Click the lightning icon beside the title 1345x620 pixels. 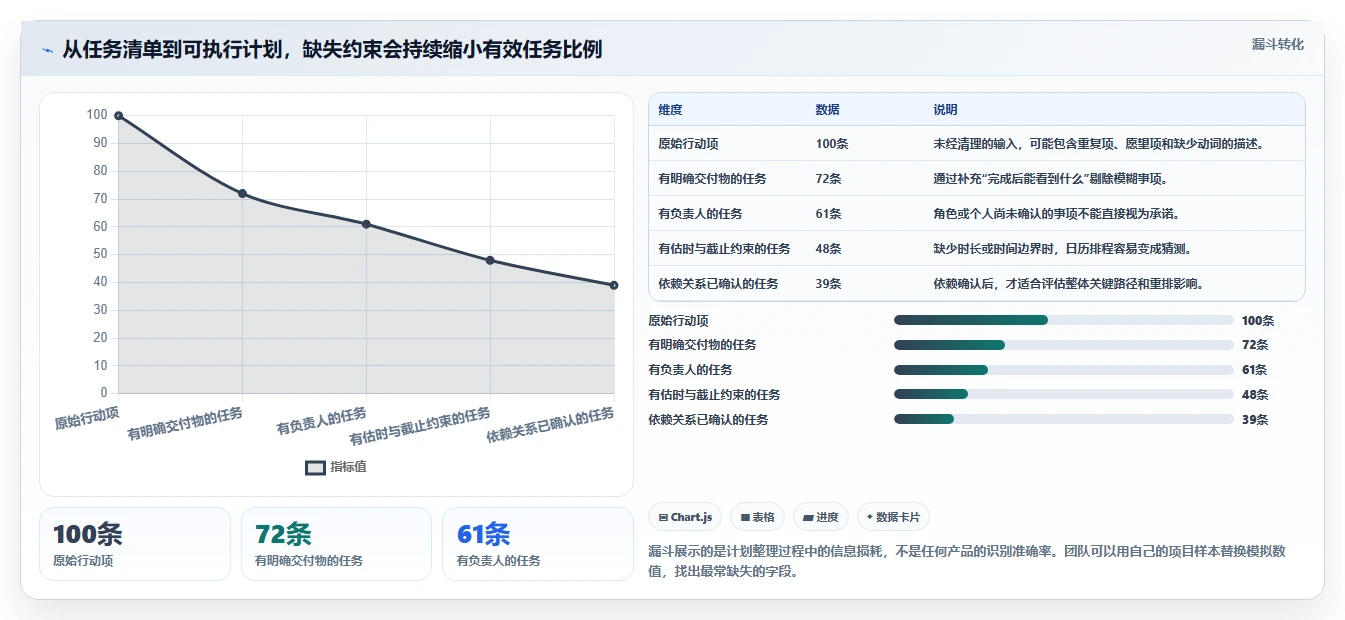48,50
